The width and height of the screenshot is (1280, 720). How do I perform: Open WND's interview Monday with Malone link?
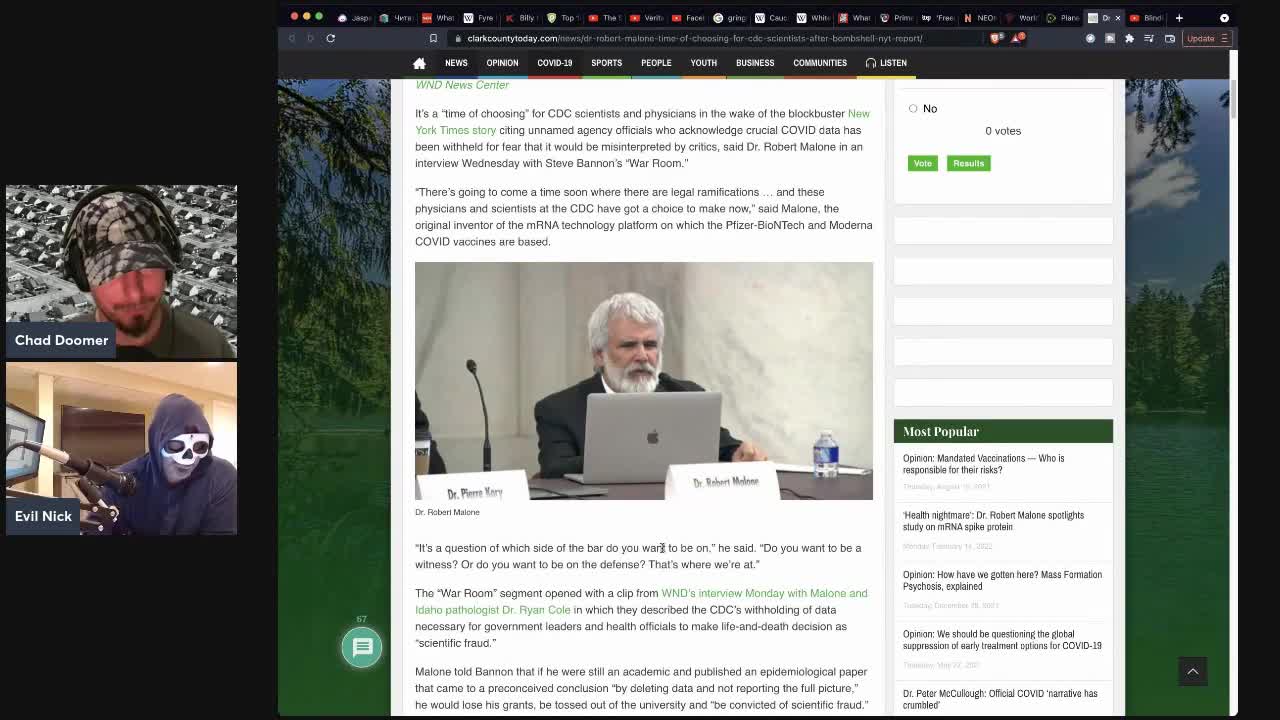tap(764, 593)
